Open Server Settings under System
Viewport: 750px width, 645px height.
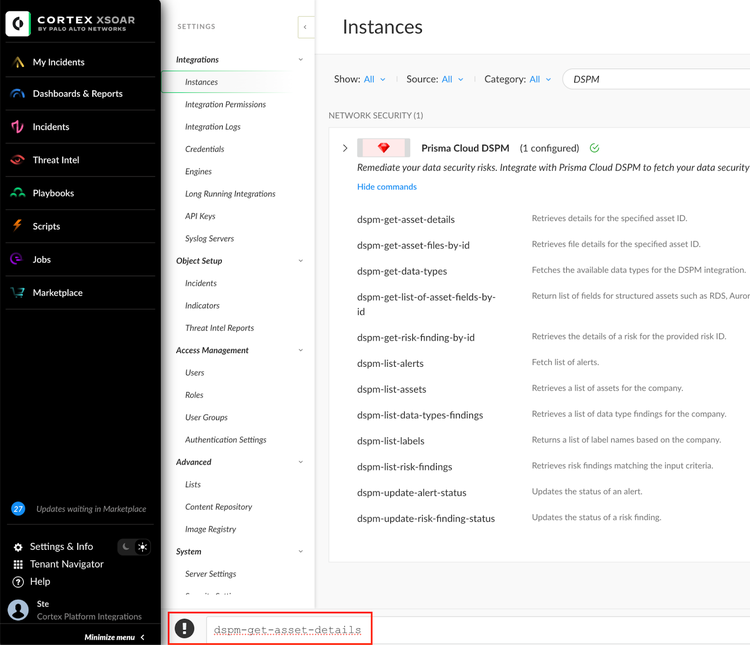click(210, 574)
